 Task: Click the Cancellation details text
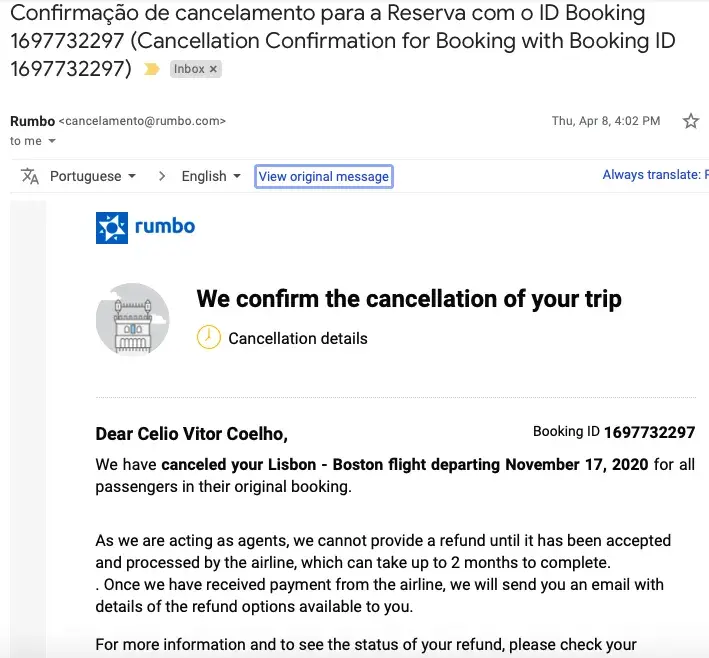(x=297, y=338)
